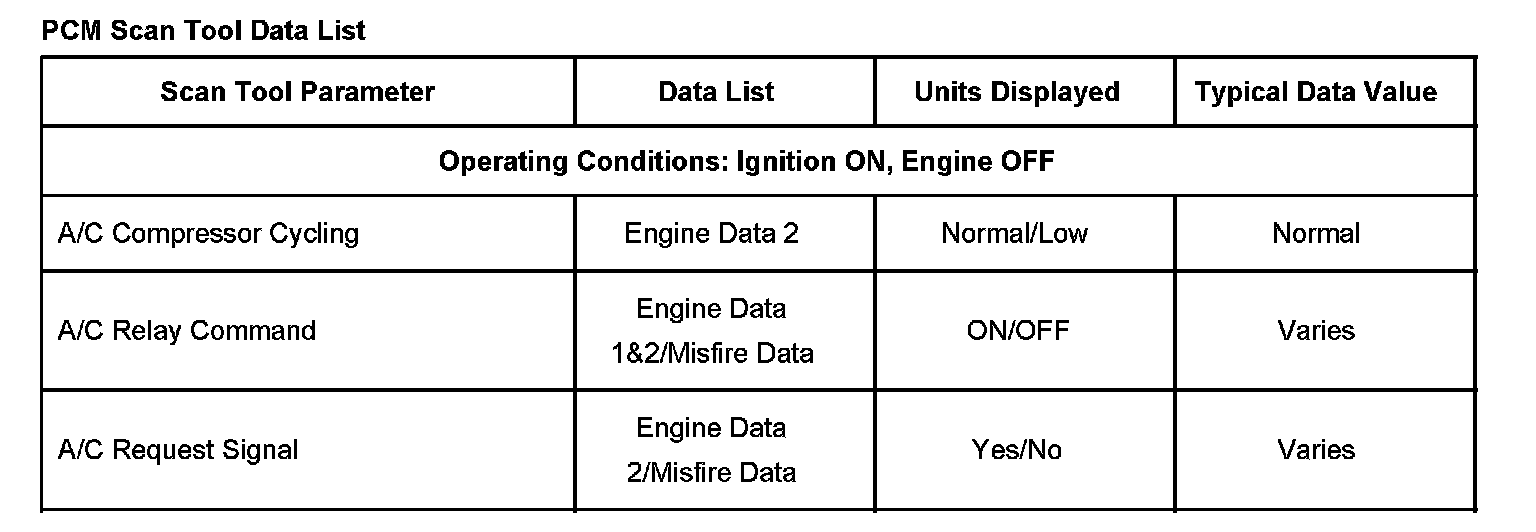Screen dimensions: 1536x532
Task: Click the 'Operating Conditions:' label text
Action: (x=583, y=161)
